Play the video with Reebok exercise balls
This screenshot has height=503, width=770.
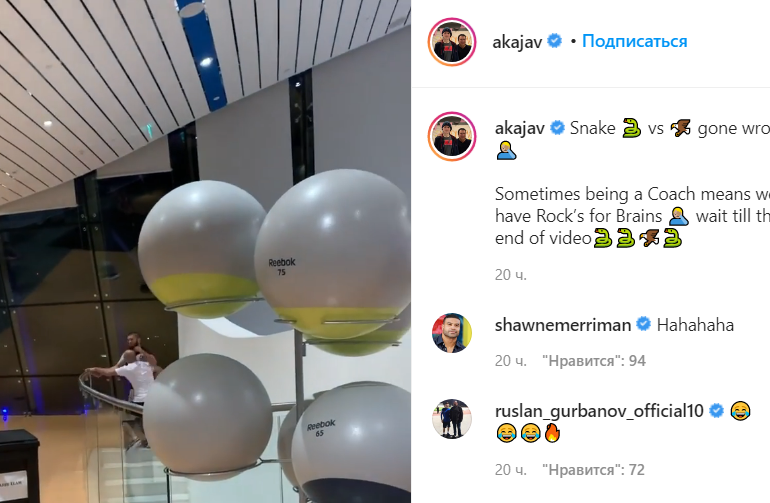[205, 252]
